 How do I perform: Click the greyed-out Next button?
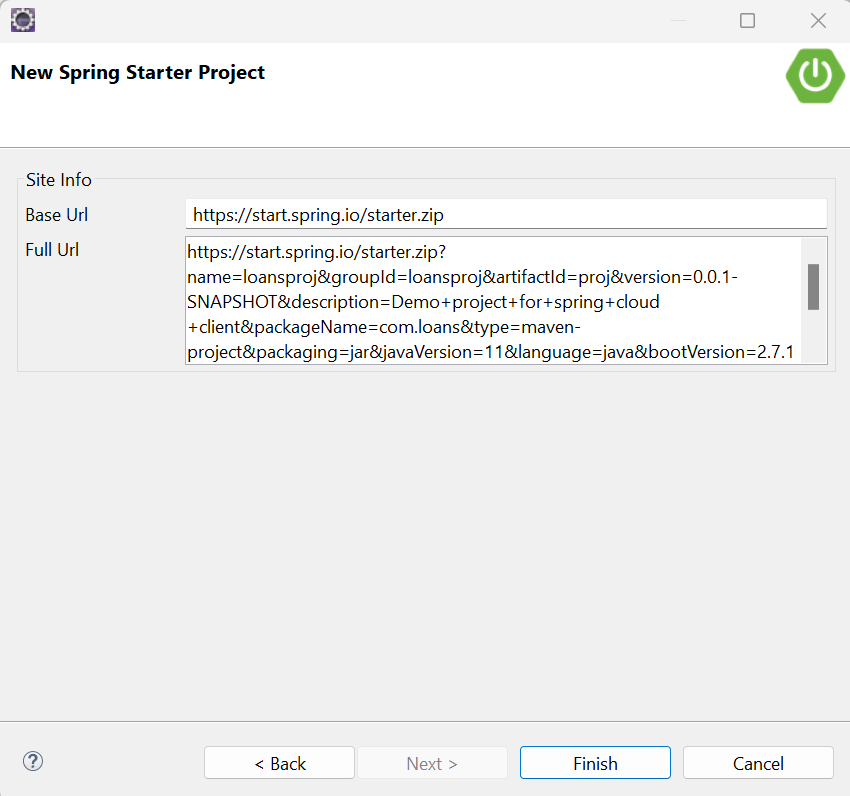431,763
